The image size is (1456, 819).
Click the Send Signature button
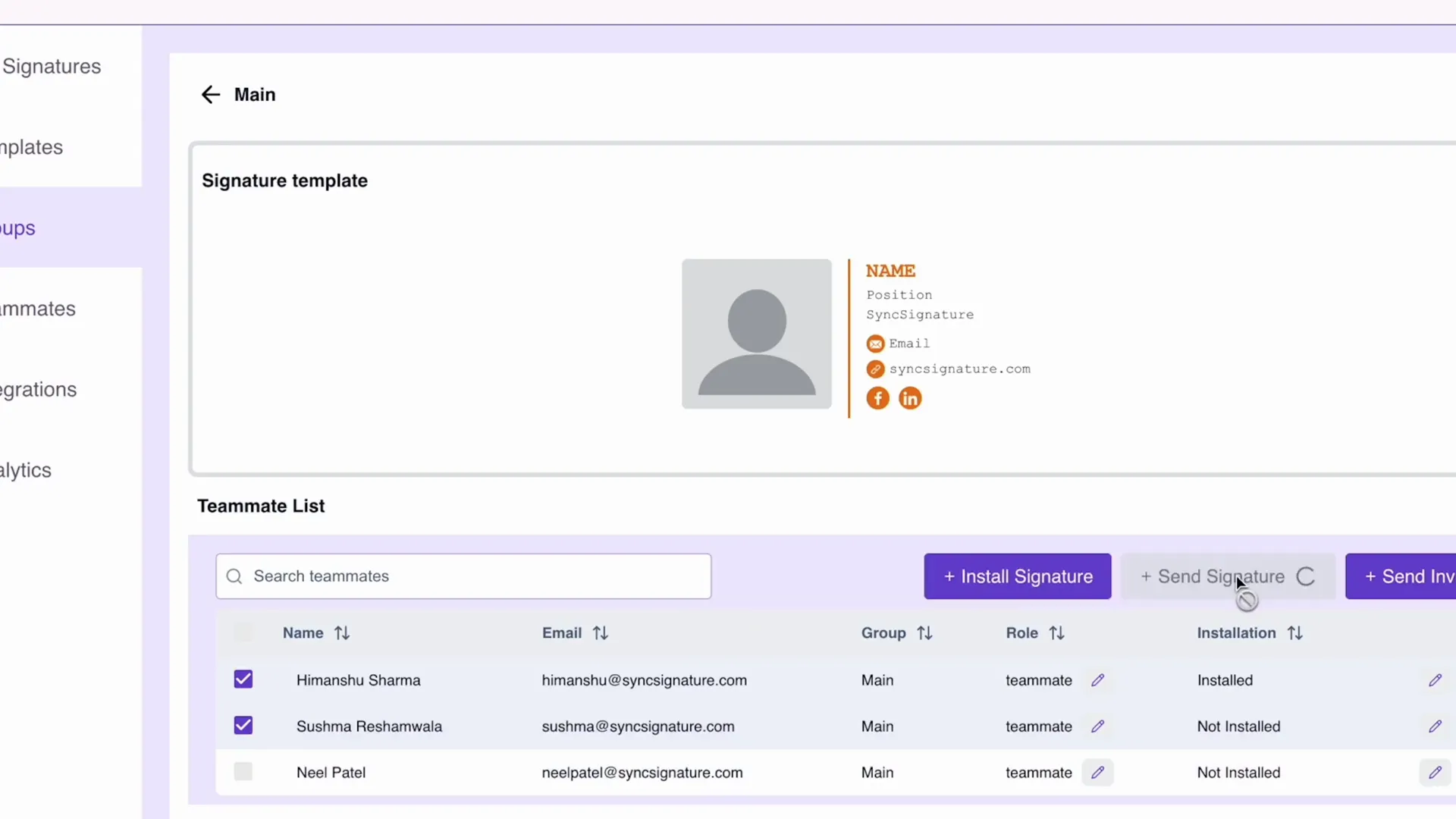point(1228,576)
